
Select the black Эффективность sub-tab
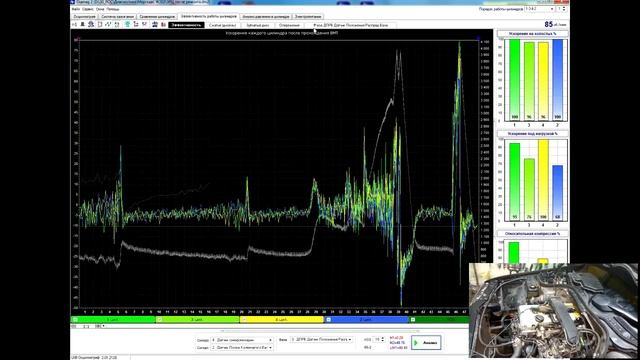[186, 25]
